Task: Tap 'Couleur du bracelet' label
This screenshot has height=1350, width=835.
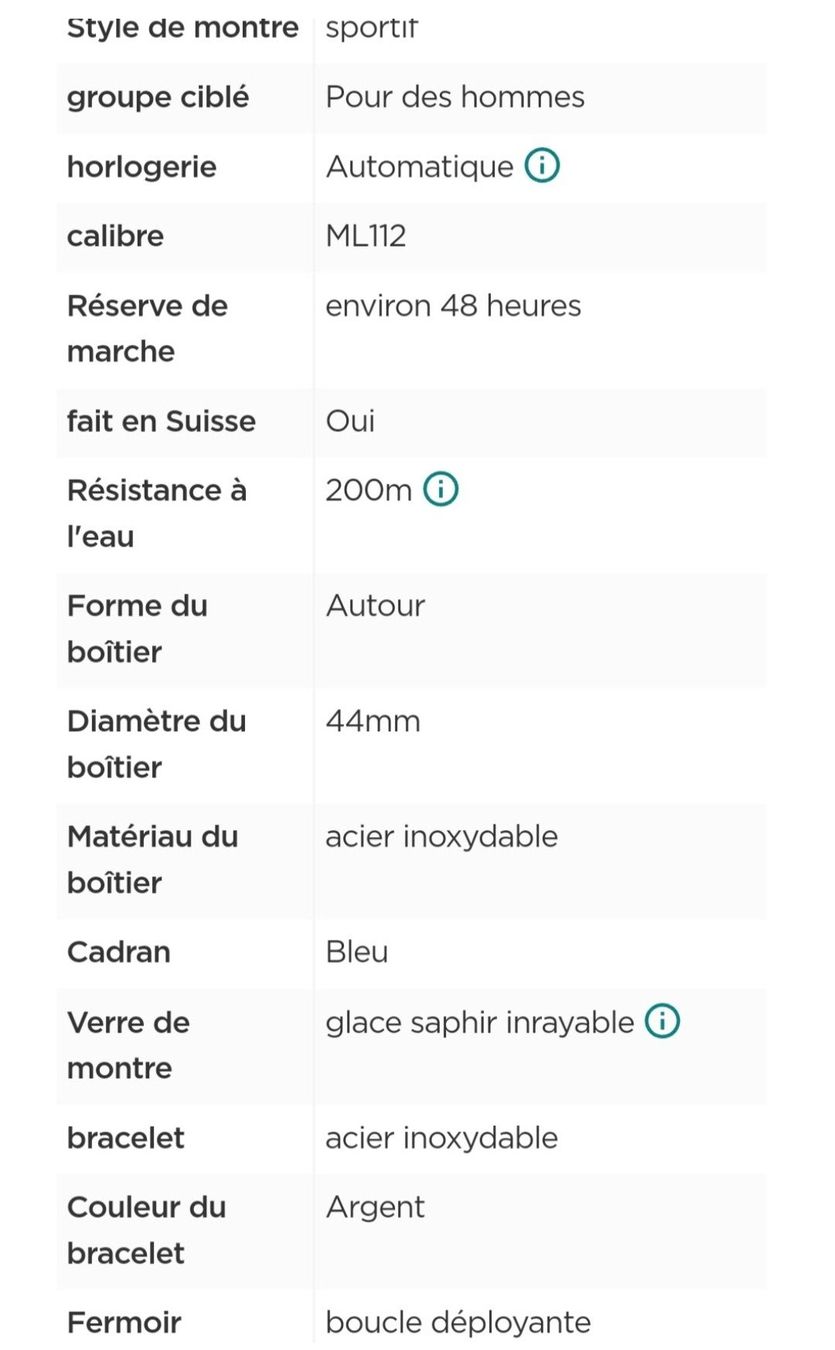Action: tap(147, 1230)
